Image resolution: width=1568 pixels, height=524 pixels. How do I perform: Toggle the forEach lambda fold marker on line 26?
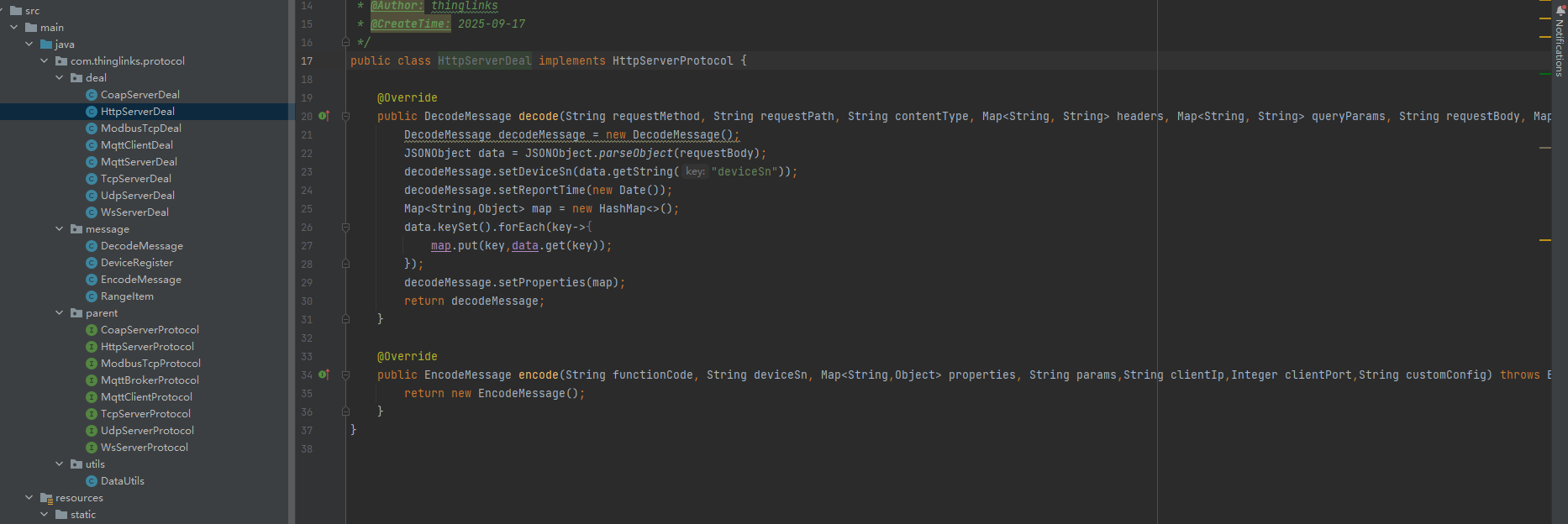[345, 228]
